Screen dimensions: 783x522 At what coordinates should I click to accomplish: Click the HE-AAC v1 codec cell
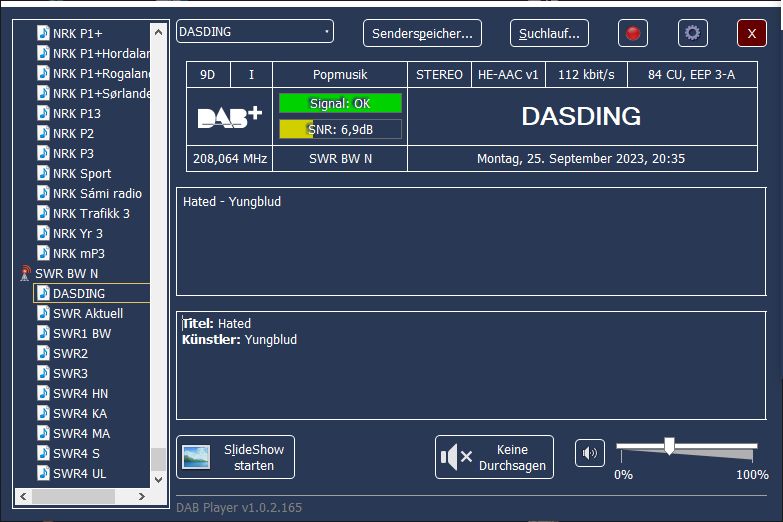click(x=508, y=75)
